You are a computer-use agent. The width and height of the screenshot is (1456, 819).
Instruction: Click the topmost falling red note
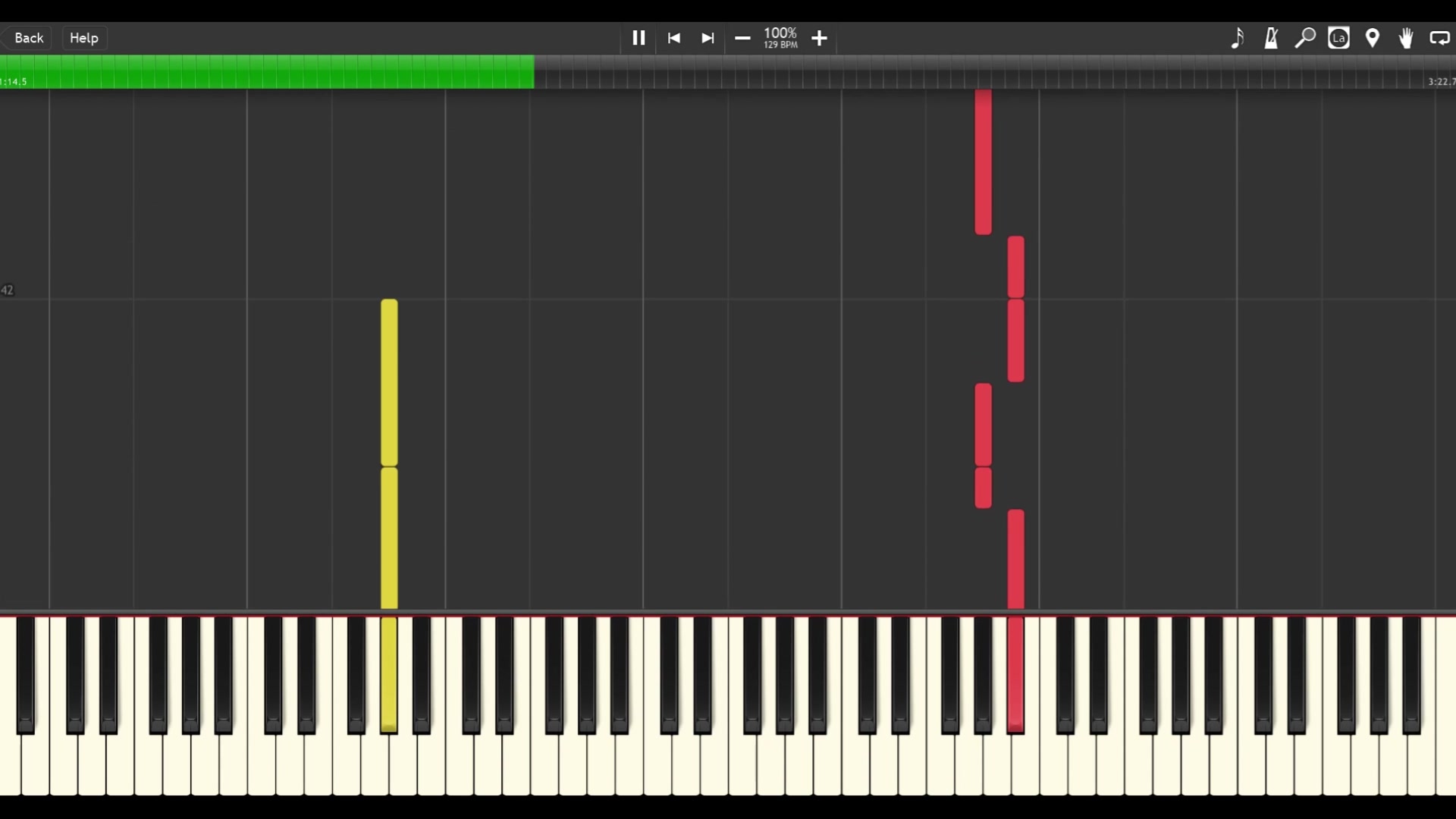(x=984, y=162)
